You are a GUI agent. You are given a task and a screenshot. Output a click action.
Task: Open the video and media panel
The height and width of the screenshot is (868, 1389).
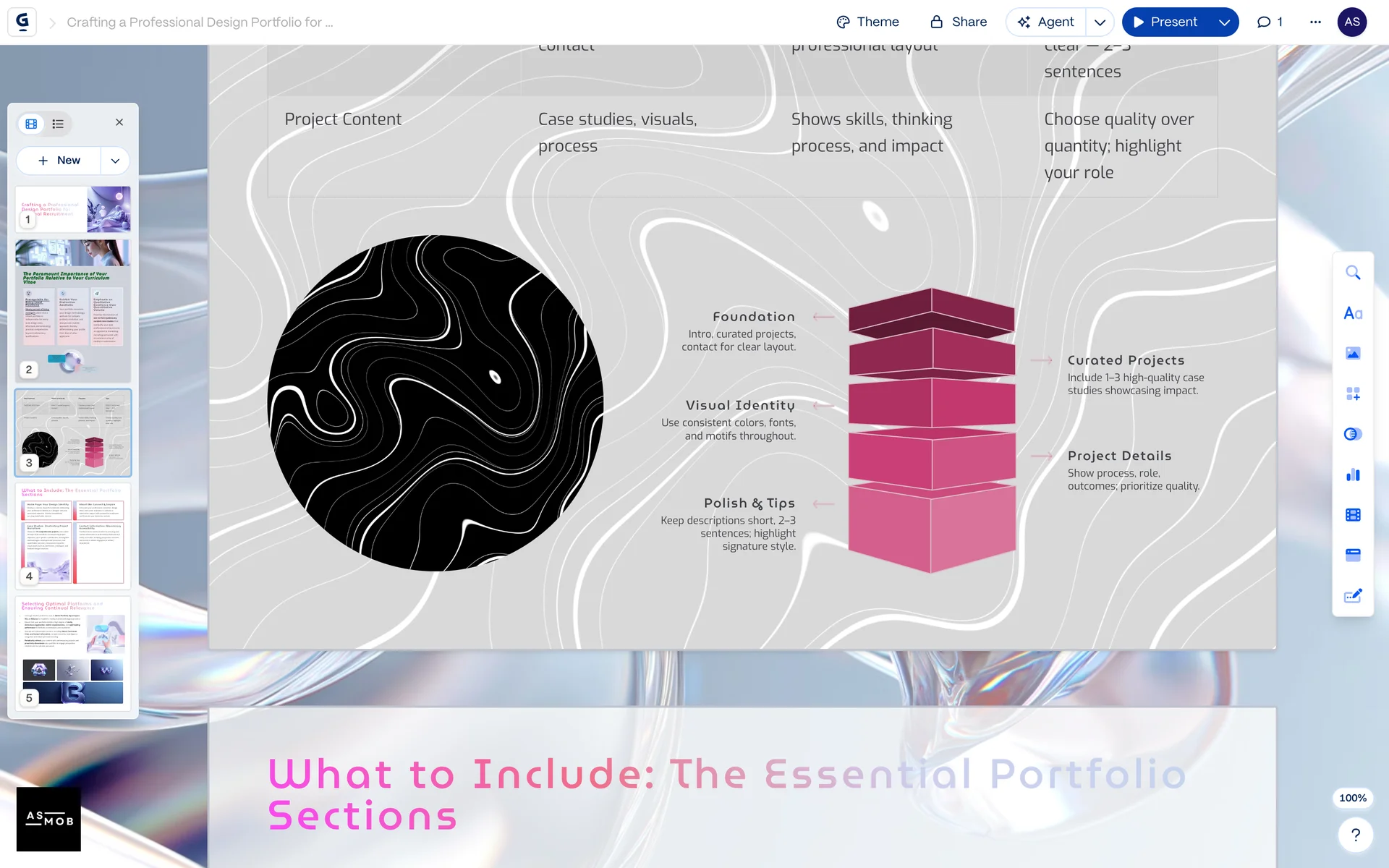click(1352, 515)
